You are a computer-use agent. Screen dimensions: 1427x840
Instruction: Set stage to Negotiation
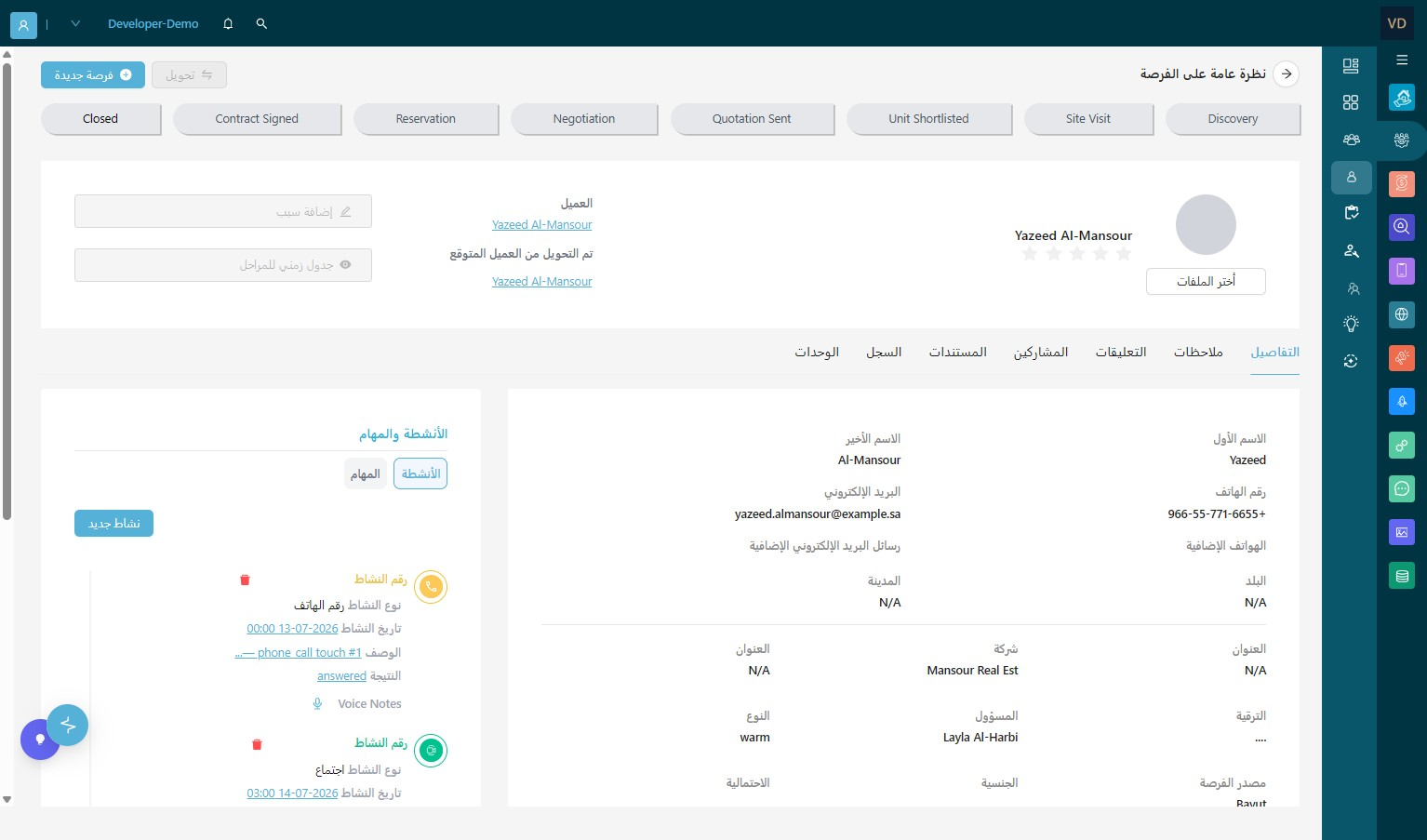(584, 119)
